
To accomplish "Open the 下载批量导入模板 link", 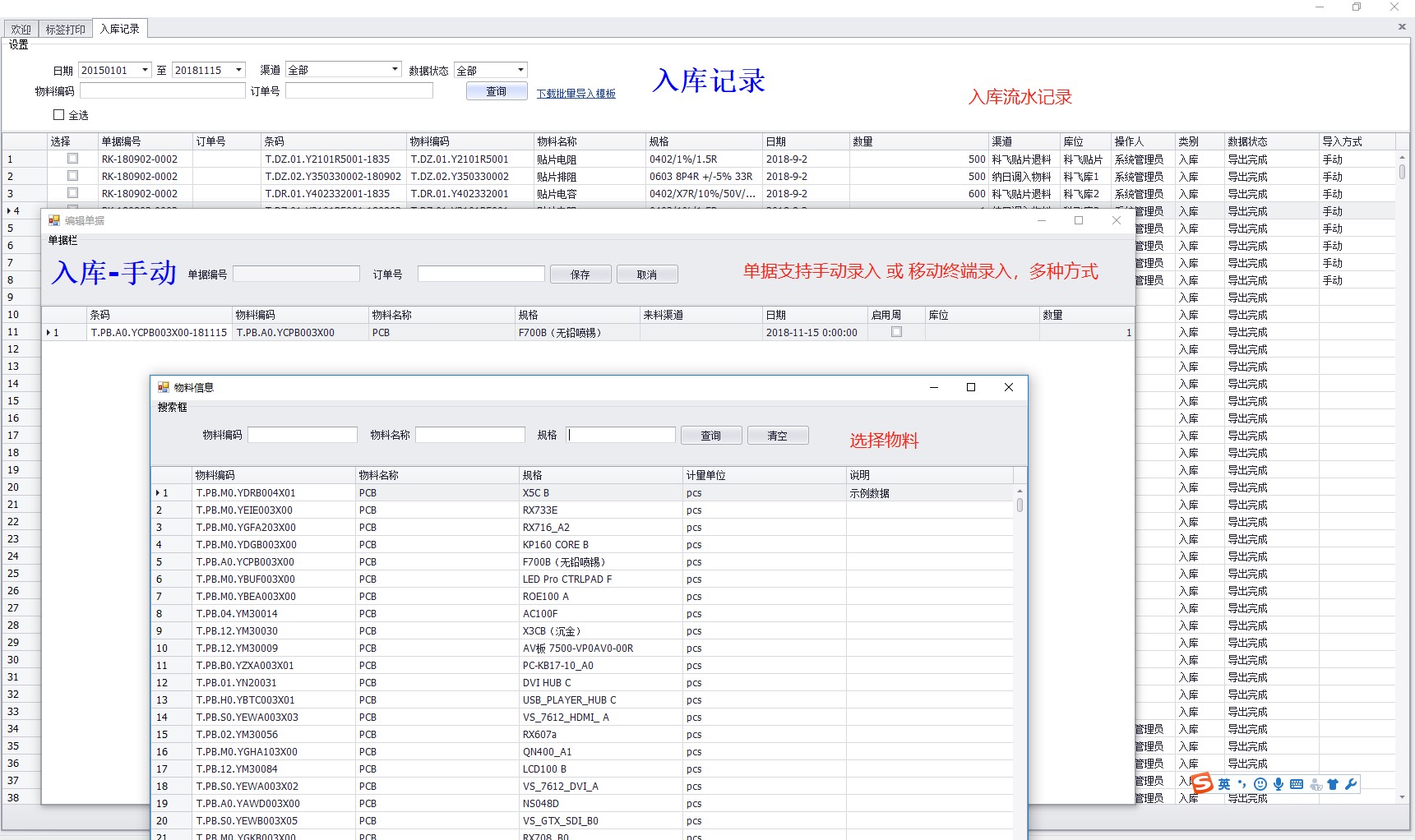I will pos(576,94).
